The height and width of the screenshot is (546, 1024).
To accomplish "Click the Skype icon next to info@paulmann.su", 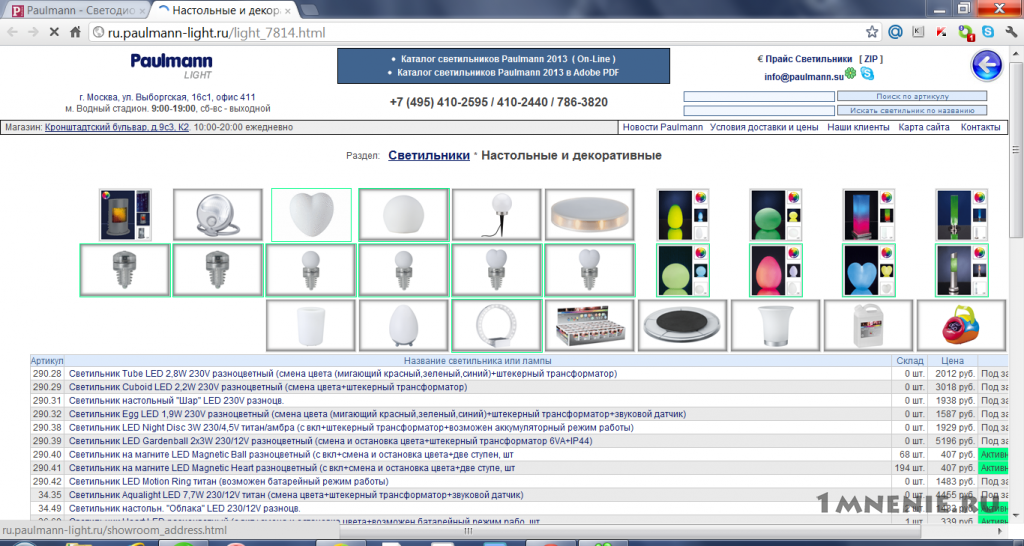I will 867,74.
